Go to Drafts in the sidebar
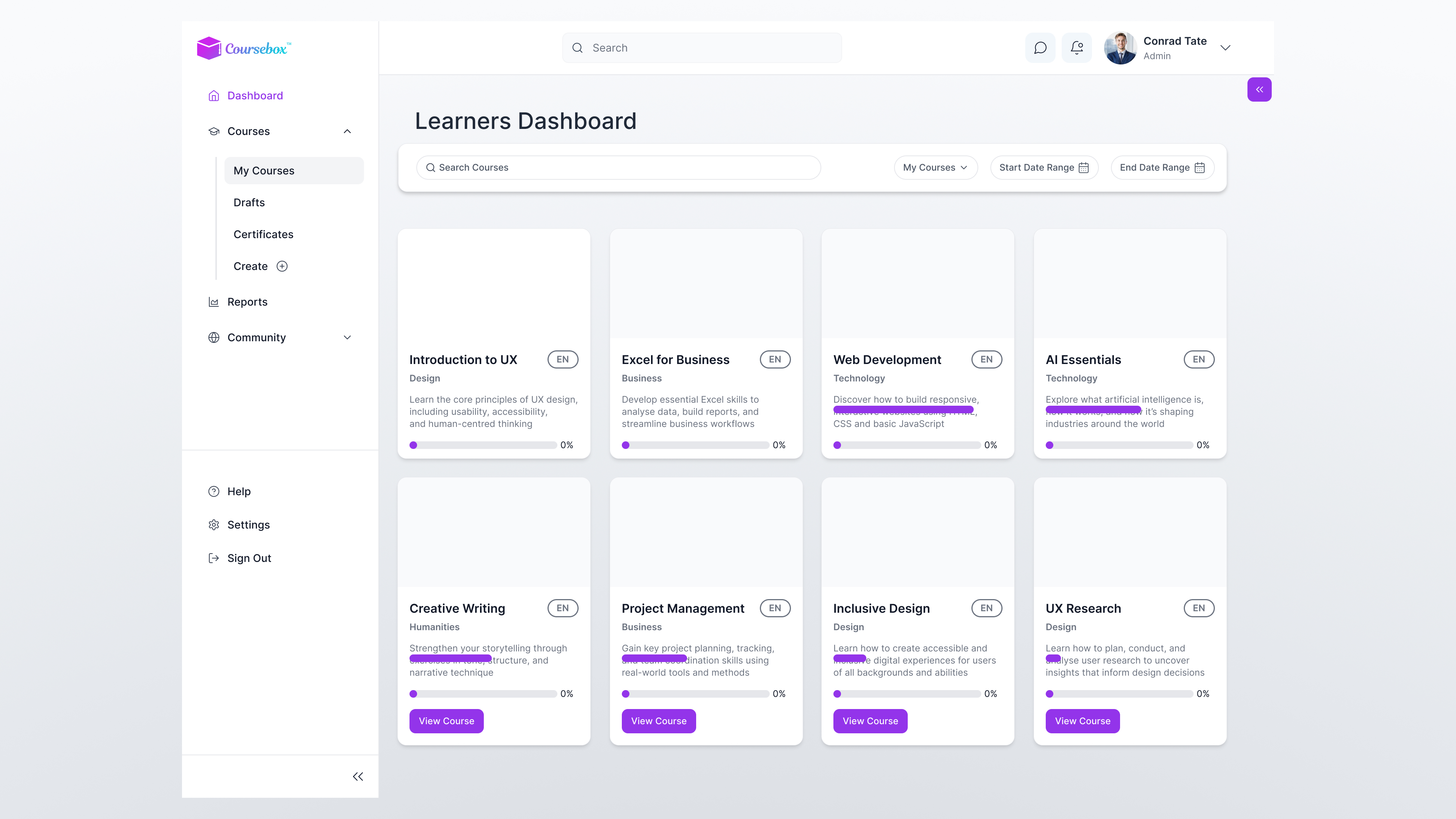 [249, 202]
